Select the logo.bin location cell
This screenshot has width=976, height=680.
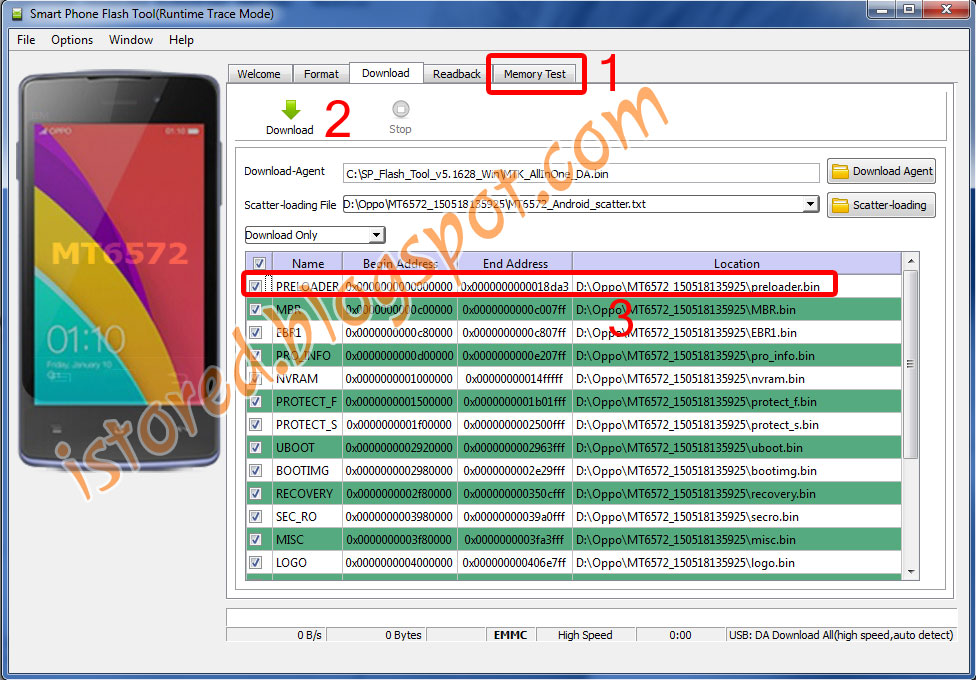coord(737,563)
